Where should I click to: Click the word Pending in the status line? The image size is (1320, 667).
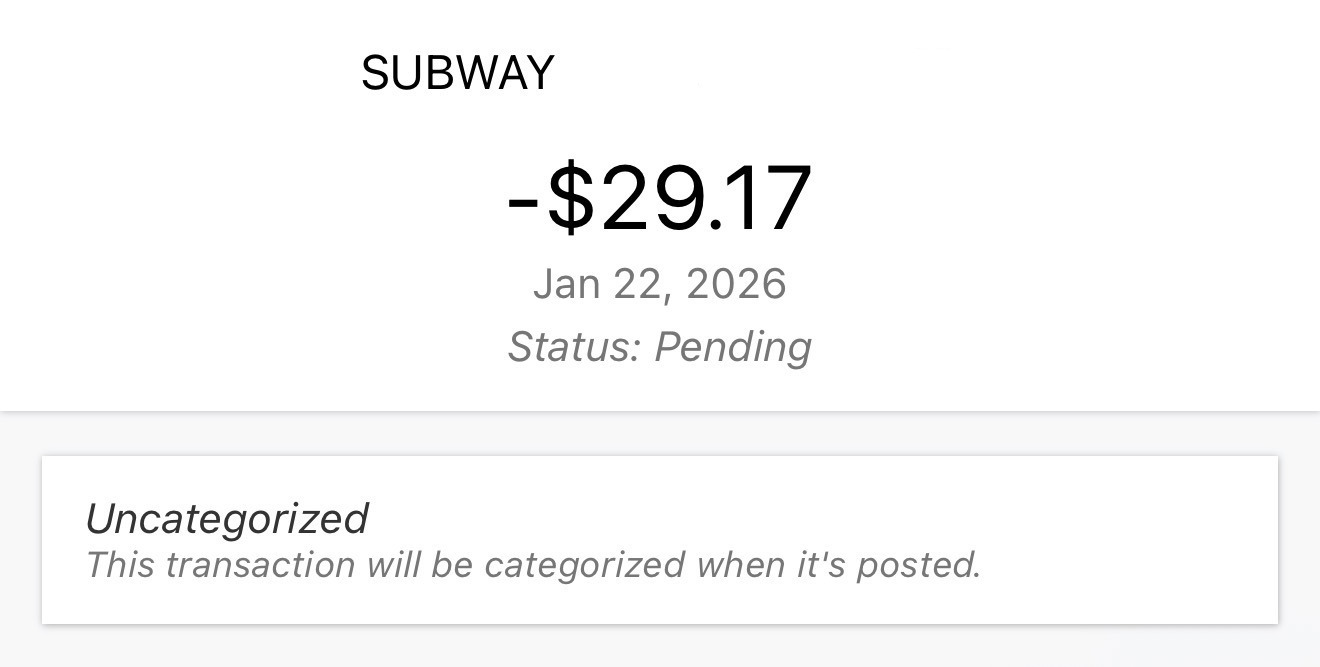[732, 347]
